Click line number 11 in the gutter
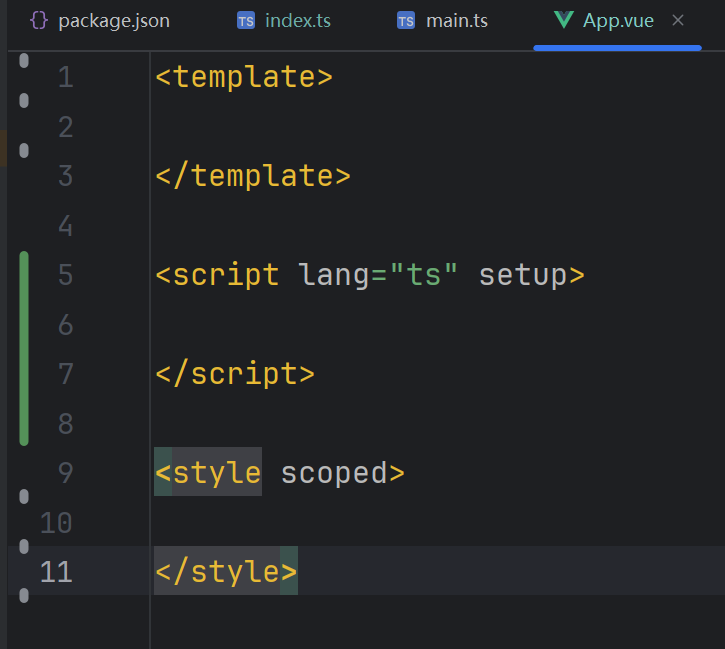 (56, 572)
